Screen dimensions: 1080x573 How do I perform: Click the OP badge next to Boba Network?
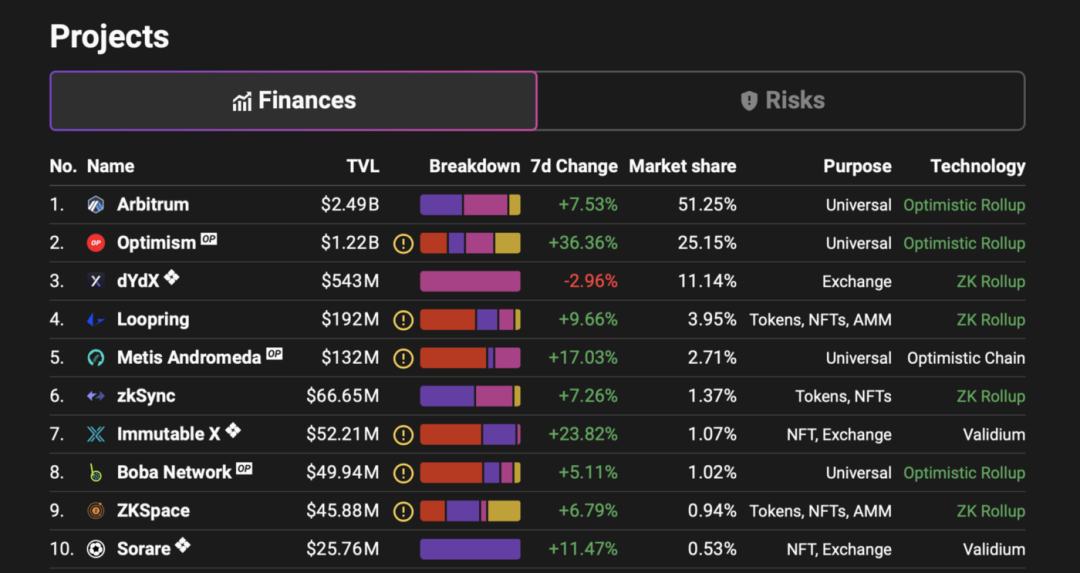(244, 468)
